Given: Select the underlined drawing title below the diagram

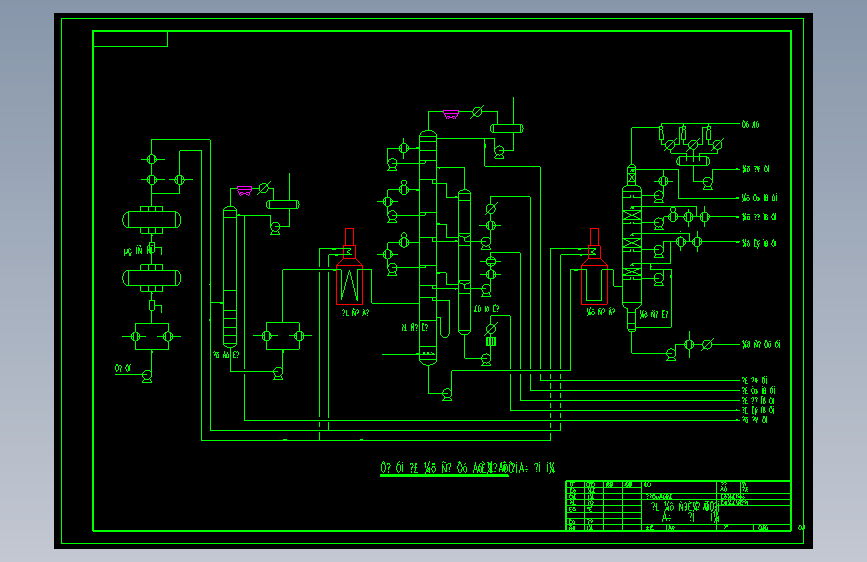Looking at the screenshot, I should tap(468, 469).
